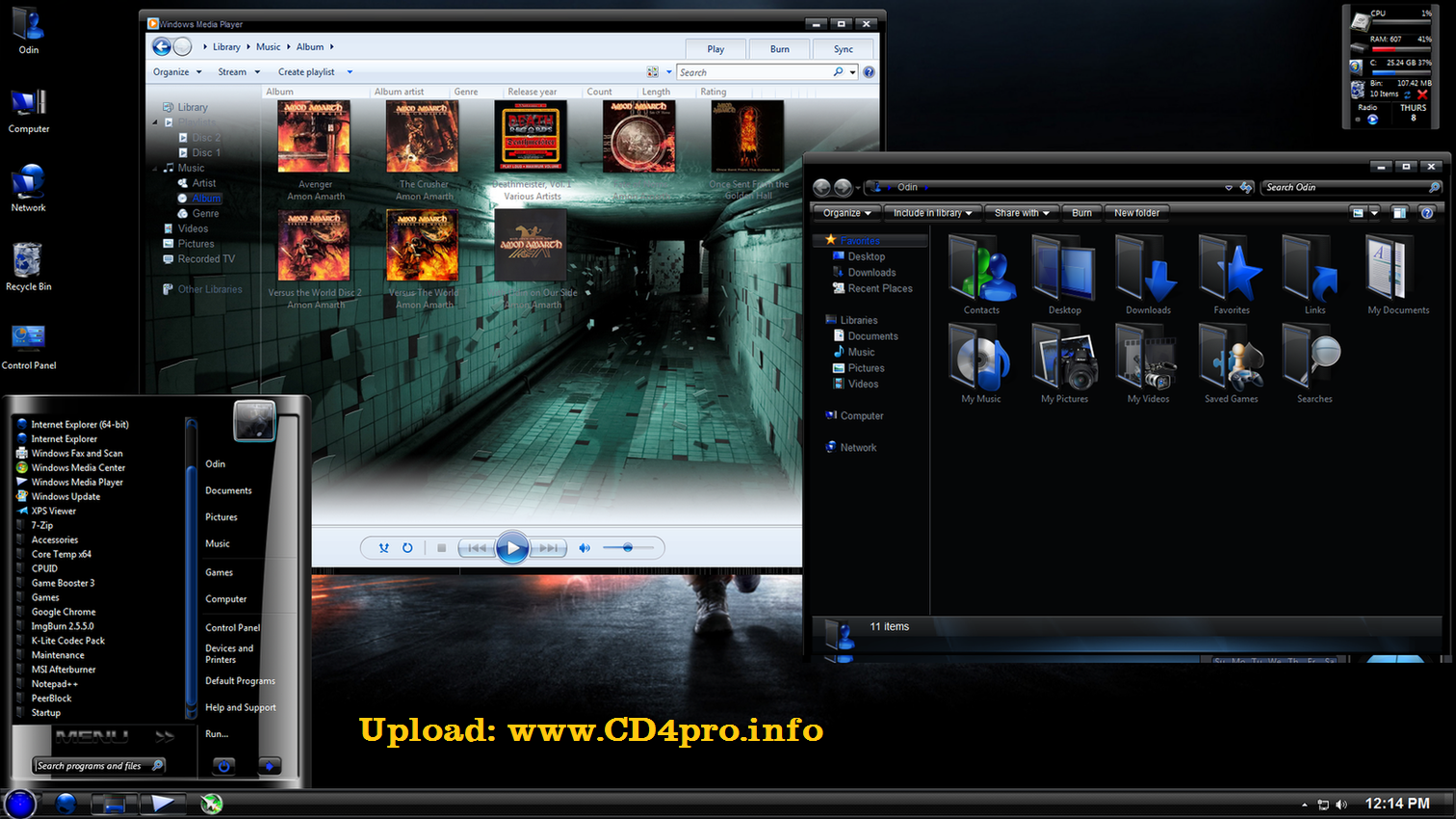1456x819 pixels.
Task: Mute the Media Player volume
Action: click(584, 548)
